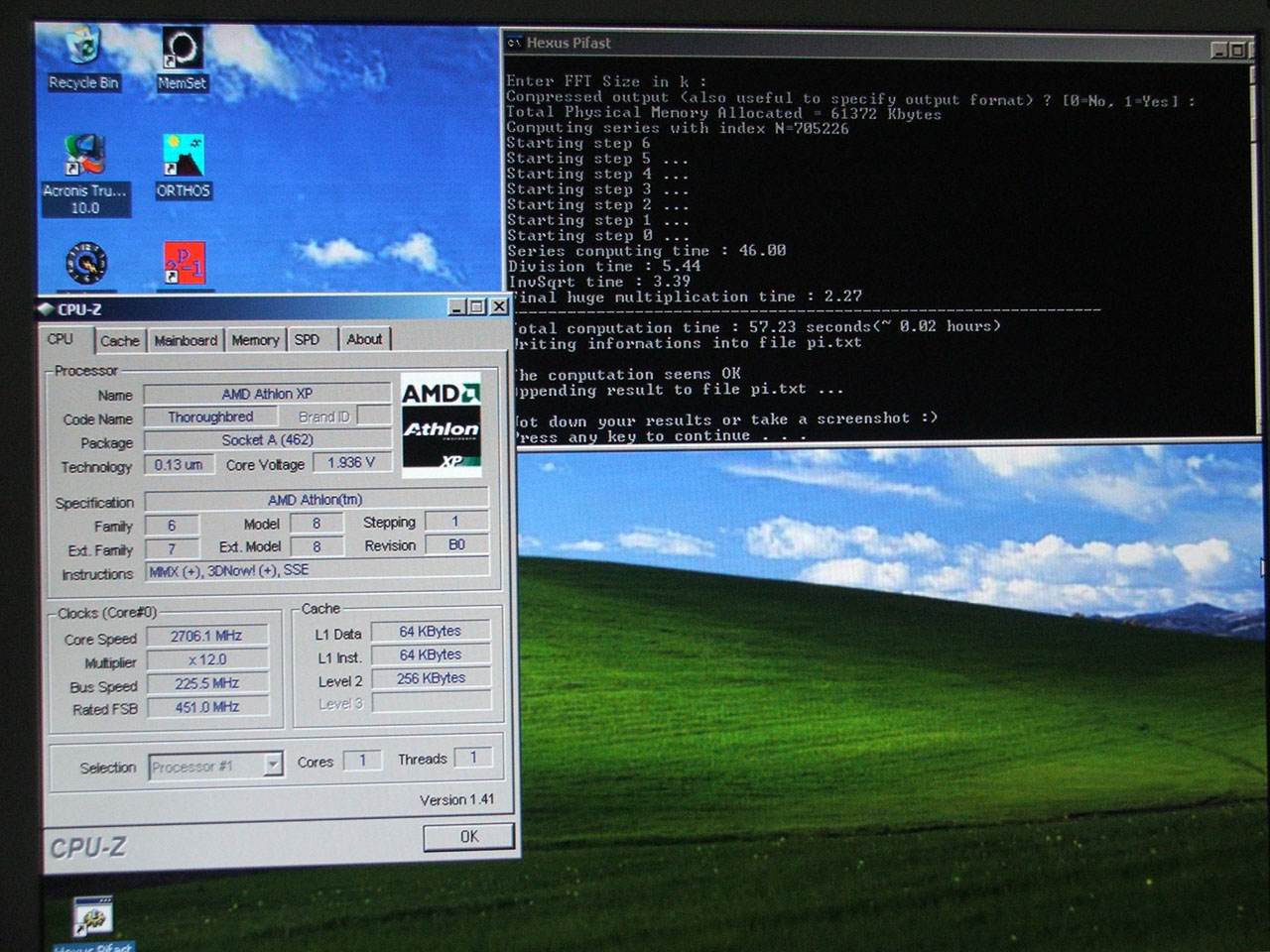Click the Code Name value 'Thoroughbred'
The image size is (1270, 952).
(210, 416)
